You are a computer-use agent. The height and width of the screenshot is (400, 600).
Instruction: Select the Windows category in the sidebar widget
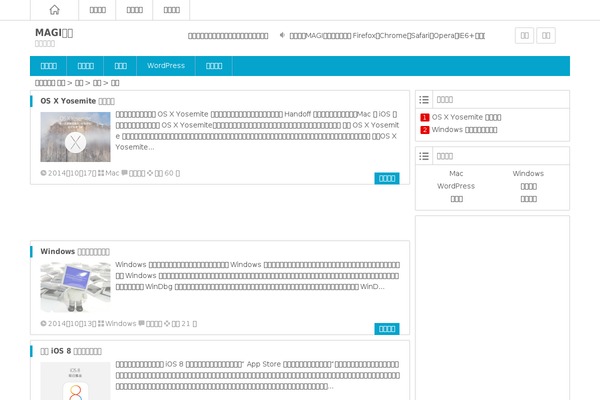click(528, 173)
